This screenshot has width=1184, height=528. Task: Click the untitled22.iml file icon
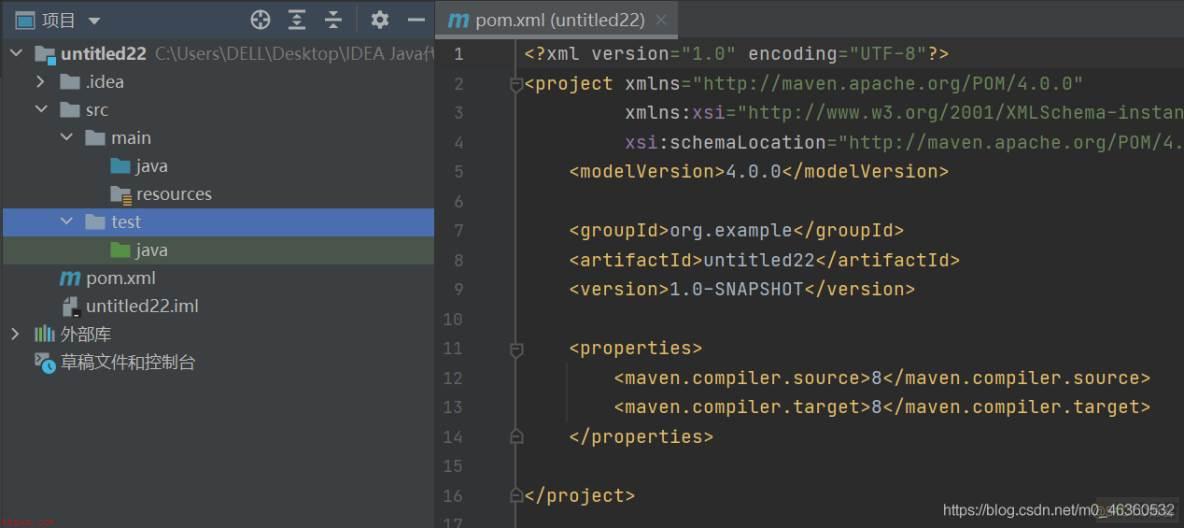(70, 306)
